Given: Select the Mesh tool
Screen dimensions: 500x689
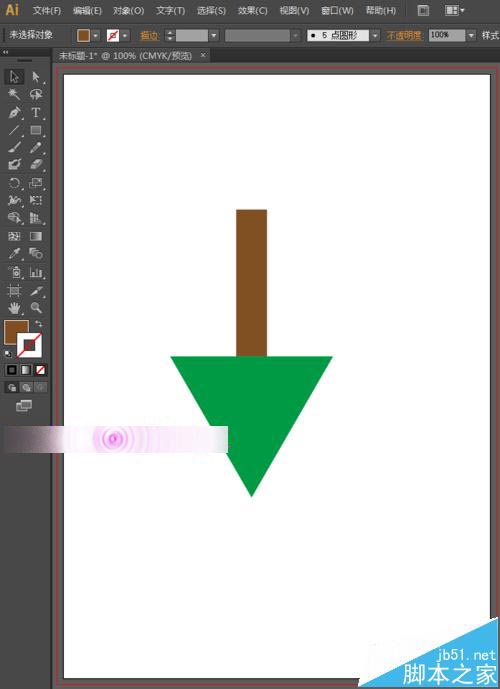Looking at the screenshot, I should tap(14, 236).
